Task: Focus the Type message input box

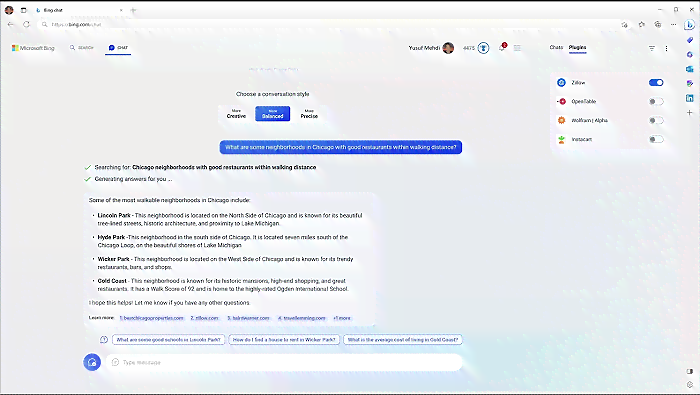Action: tap(284, 362)
